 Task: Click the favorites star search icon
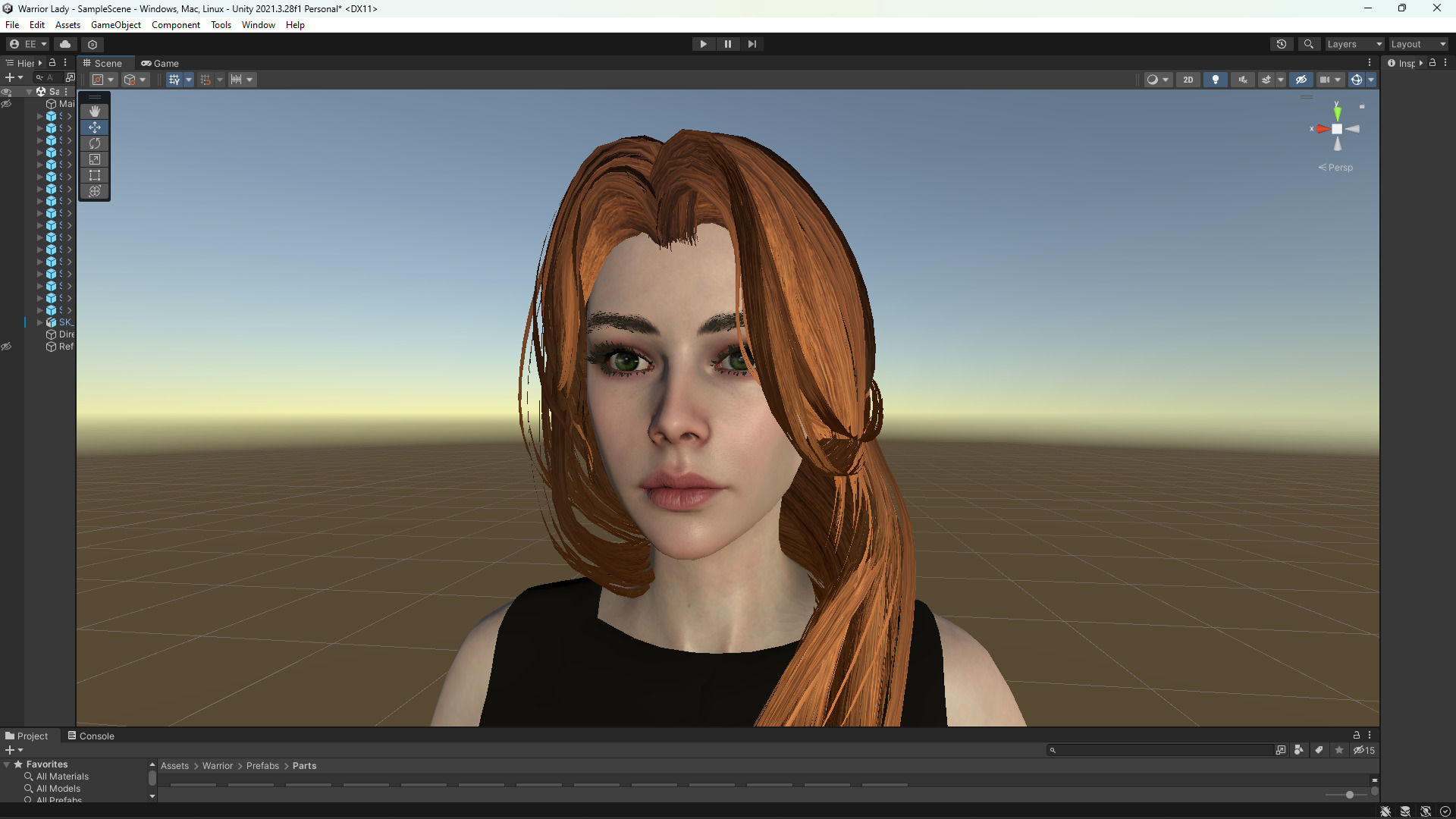(1339, 750)
